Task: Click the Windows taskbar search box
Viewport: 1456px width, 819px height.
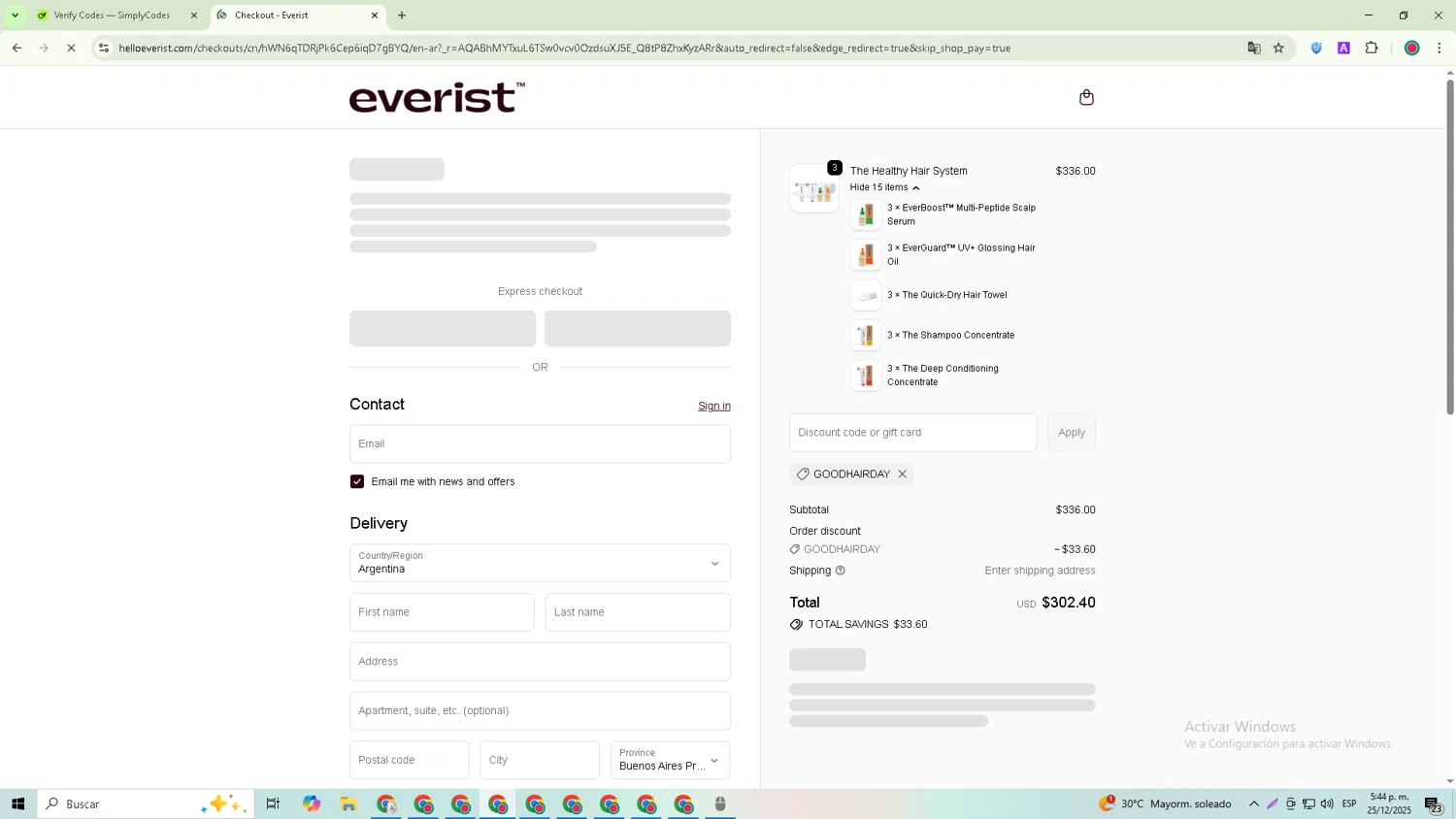Action: (x=146, y=803)
